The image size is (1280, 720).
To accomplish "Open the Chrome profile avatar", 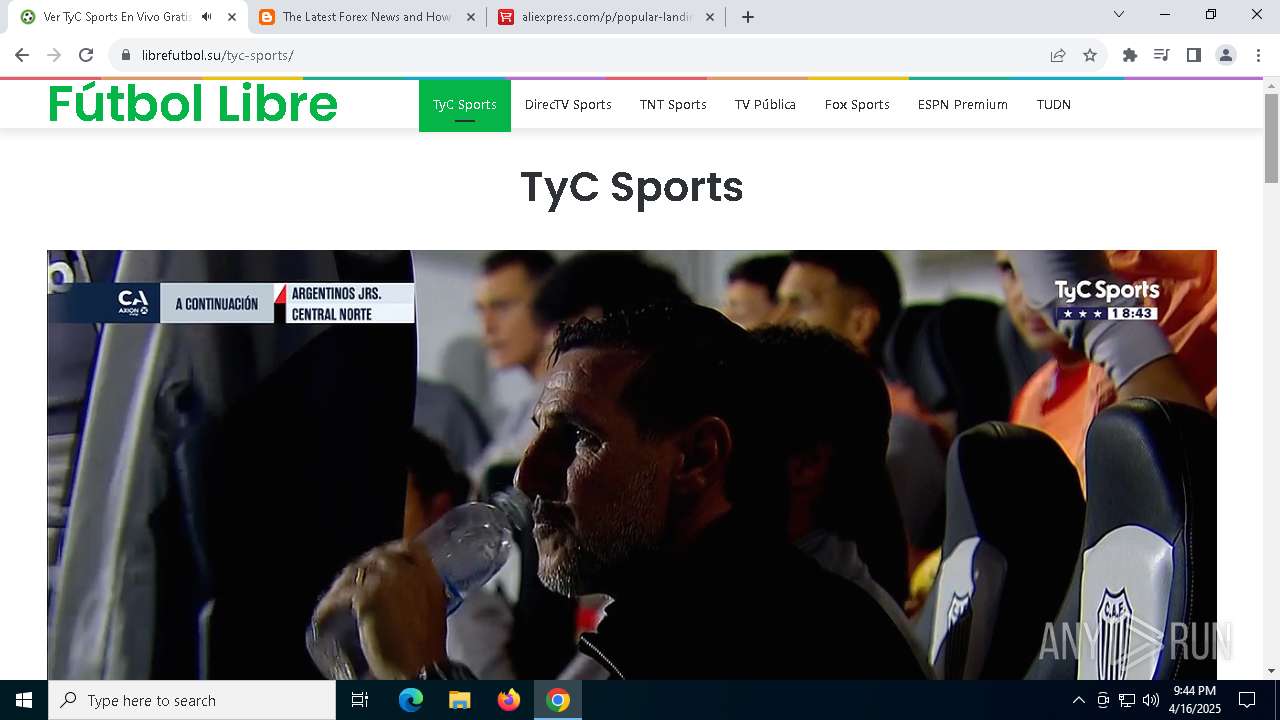I will [1226, 55].
